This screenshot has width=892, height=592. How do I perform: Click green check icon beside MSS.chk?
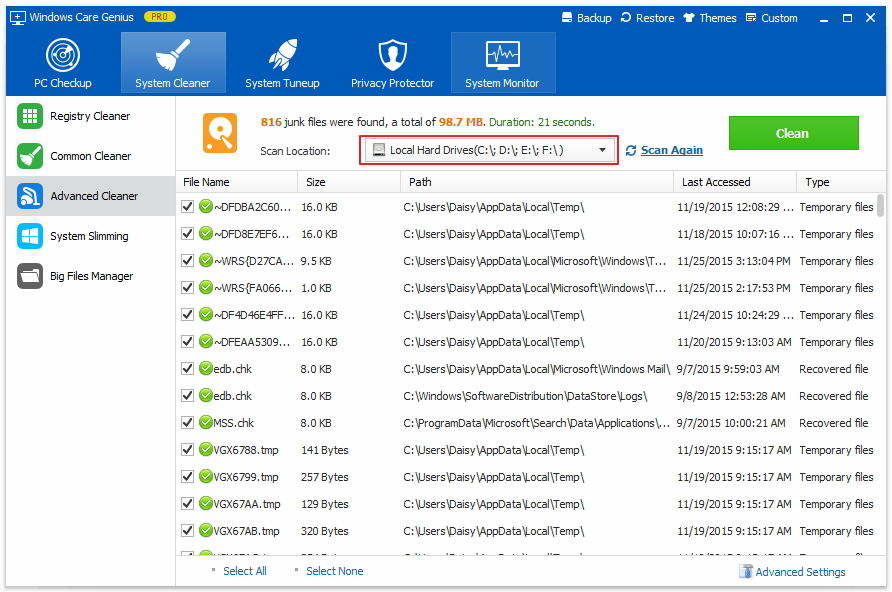pos(206,422)
